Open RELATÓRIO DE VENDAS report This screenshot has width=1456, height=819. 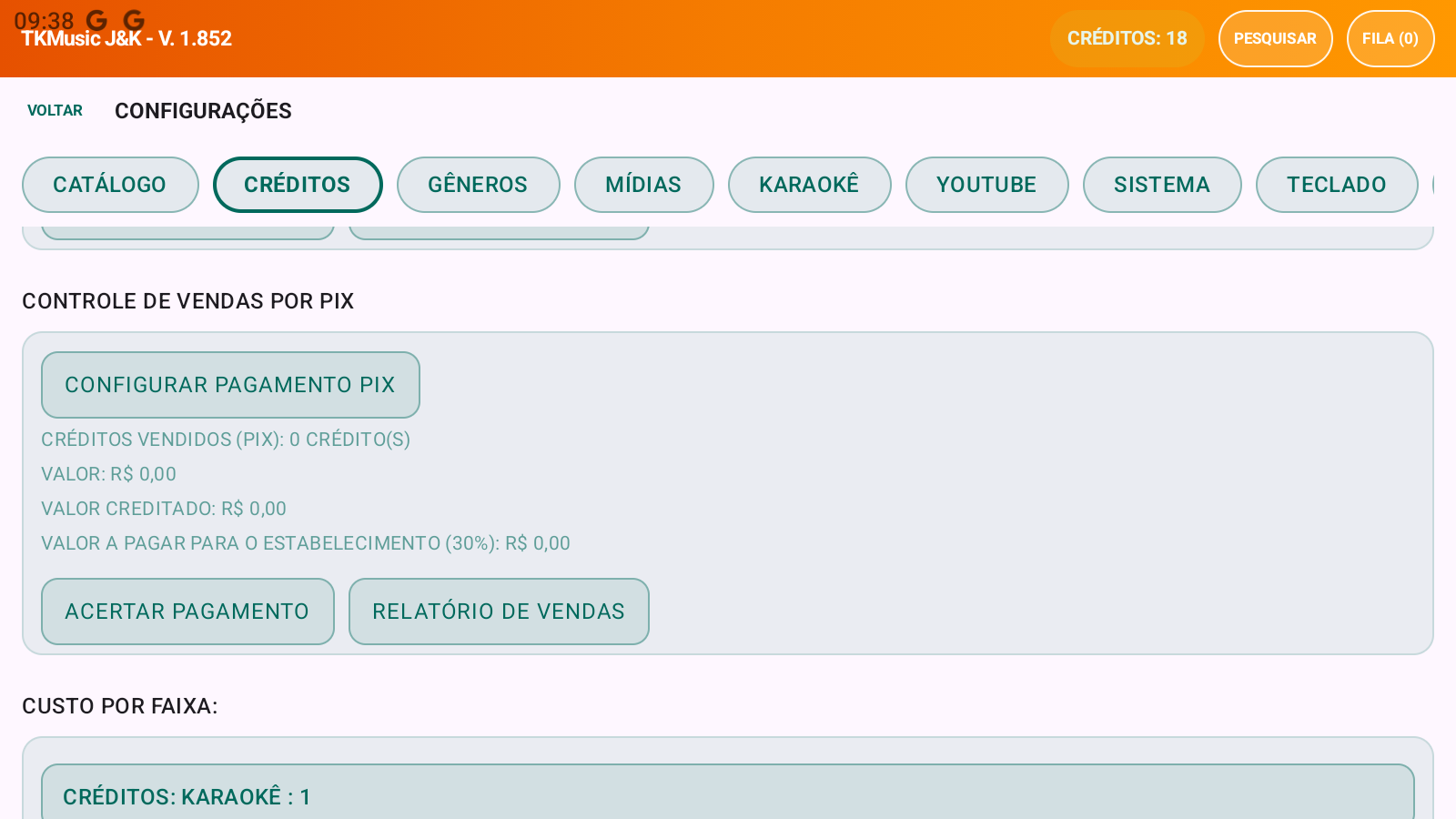[499, 612]
